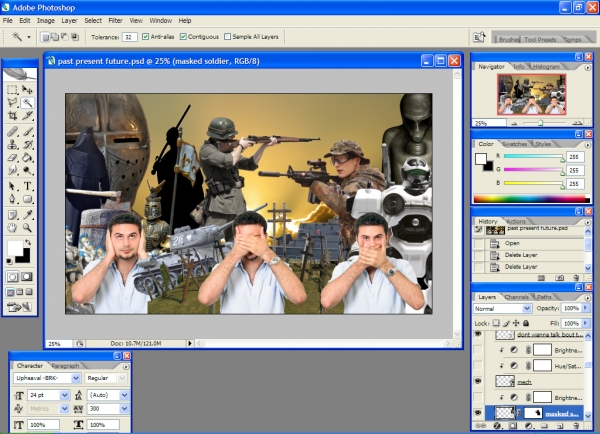Reset default foreground and background colors
The height and width of the screenshot is (434, 600).
pos(10,261)
